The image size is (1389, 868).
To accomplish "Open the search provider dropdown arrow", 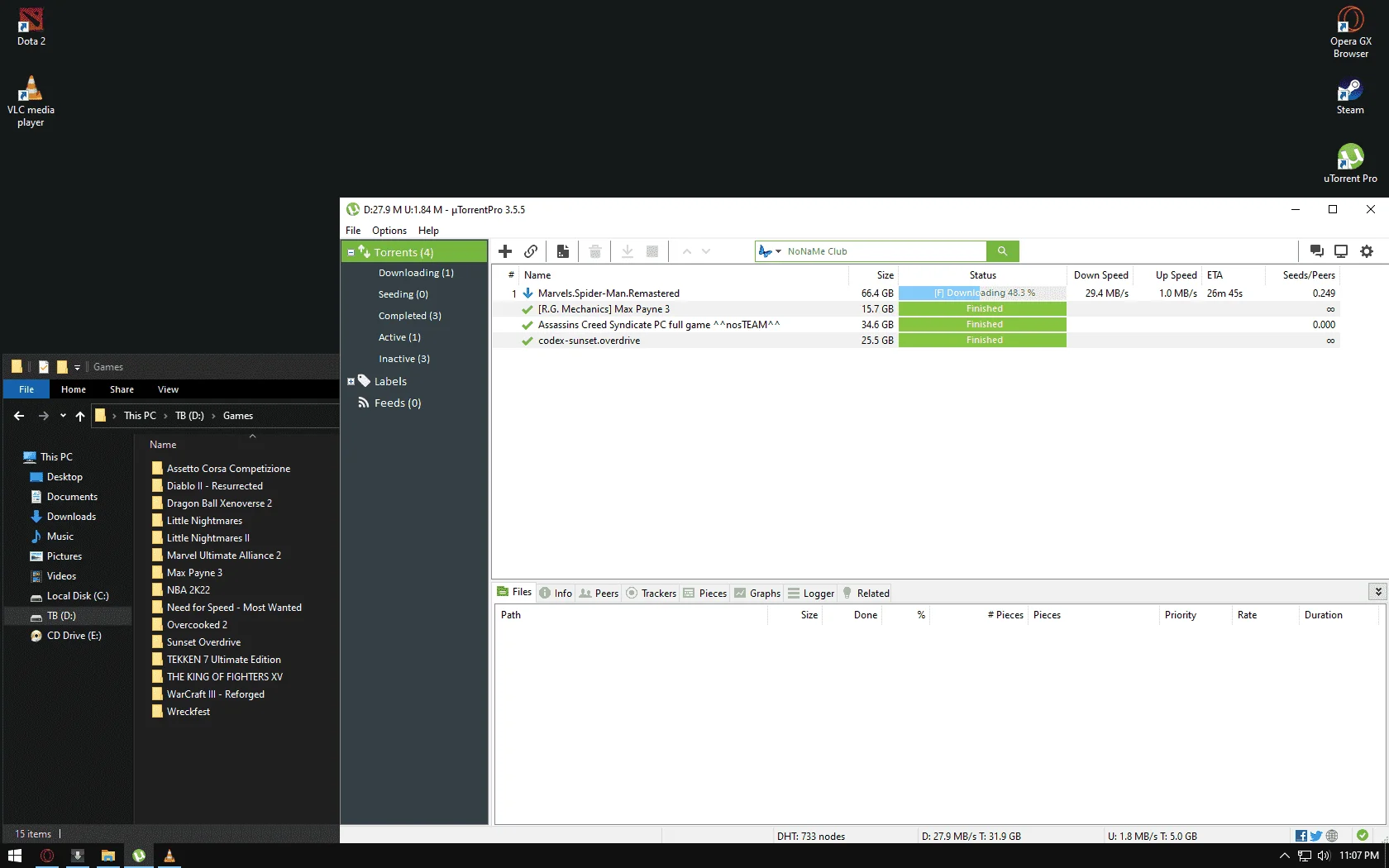I will 778,251.
